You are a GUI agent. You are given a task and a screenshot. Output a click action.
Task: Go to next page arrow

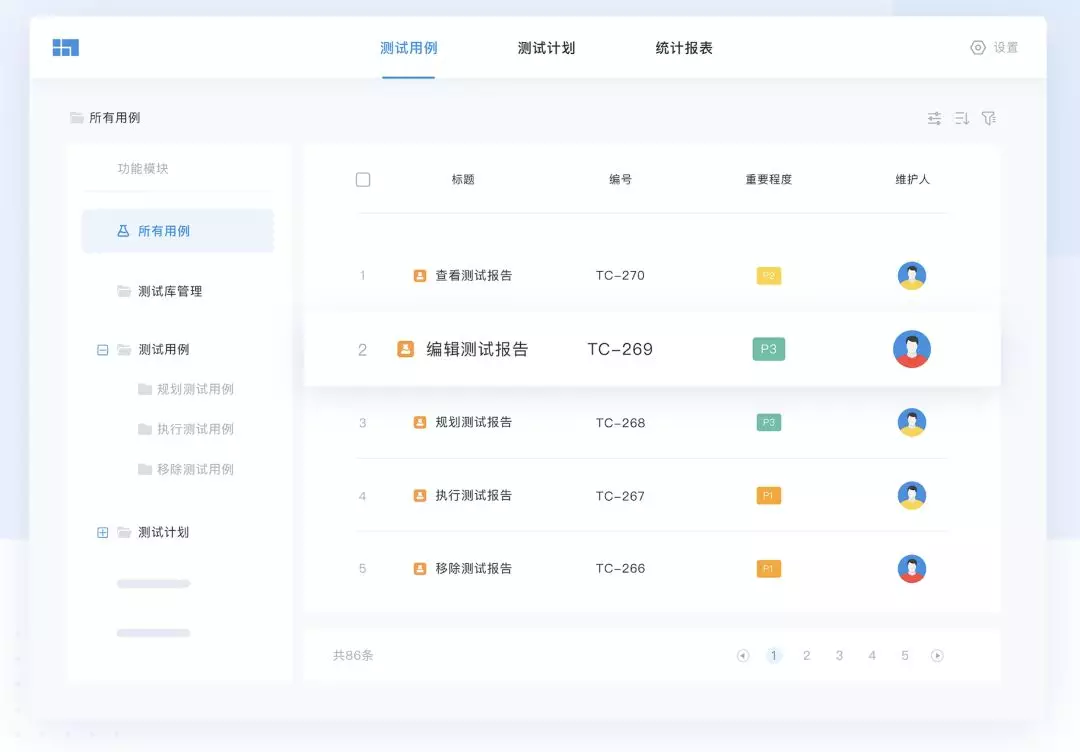tap(937, 656)
